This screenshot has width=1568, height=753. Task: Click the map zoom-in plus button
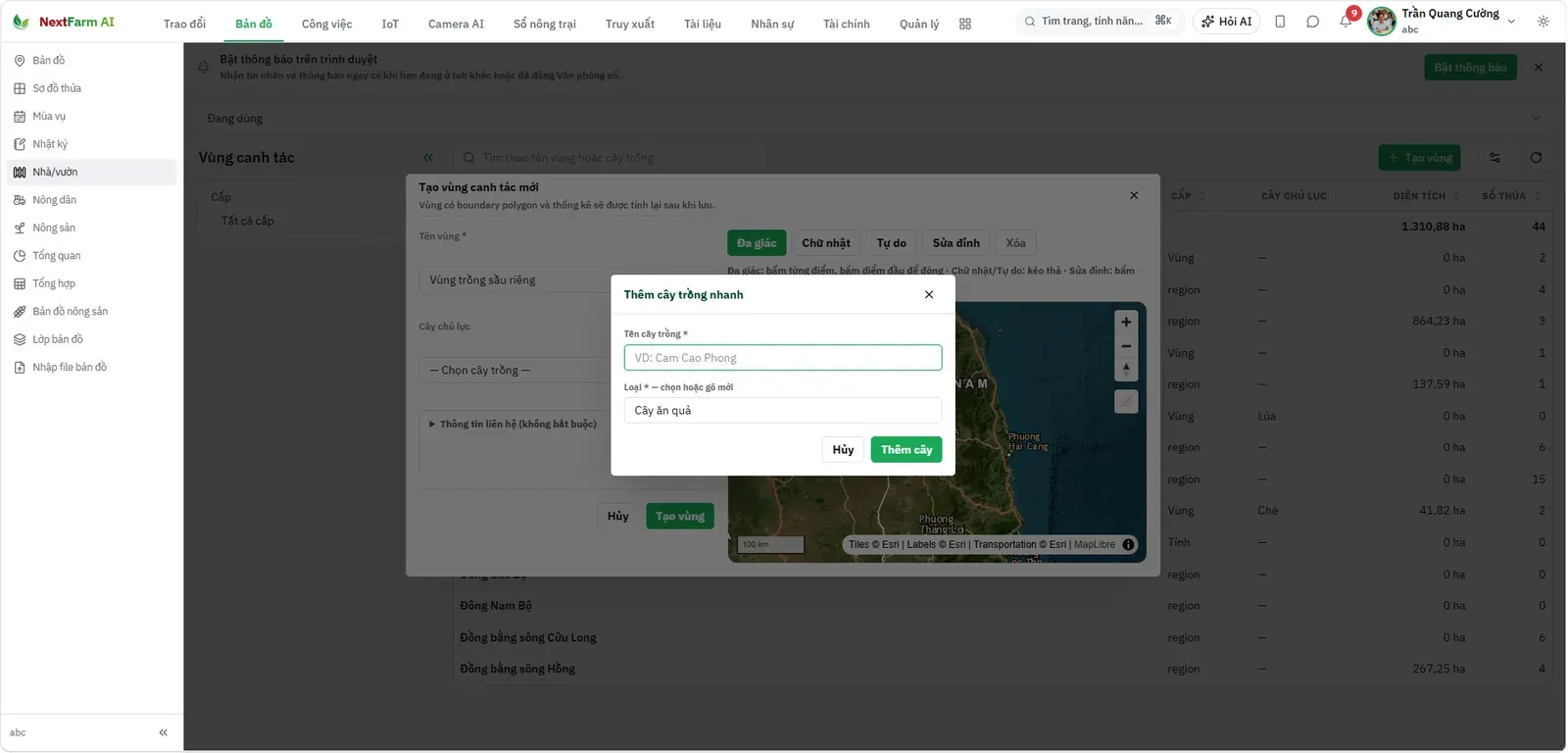1126,322
